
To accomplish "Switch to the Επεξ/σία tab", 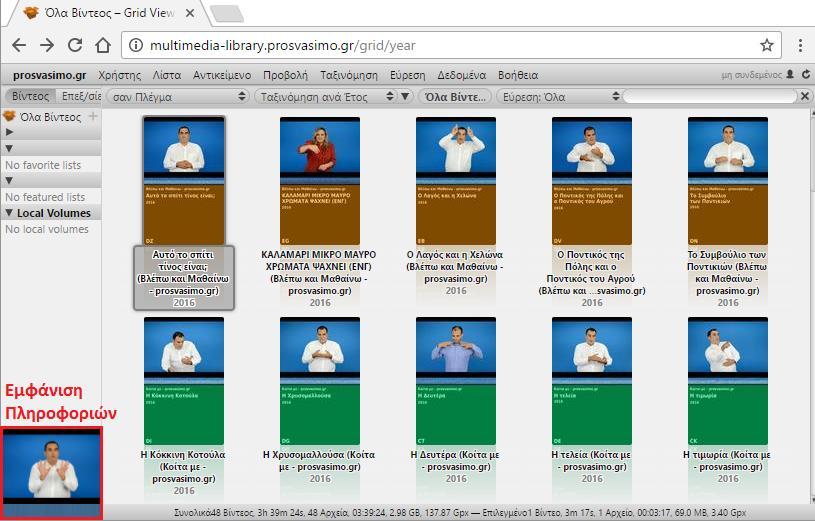I will tap(80, 96).
